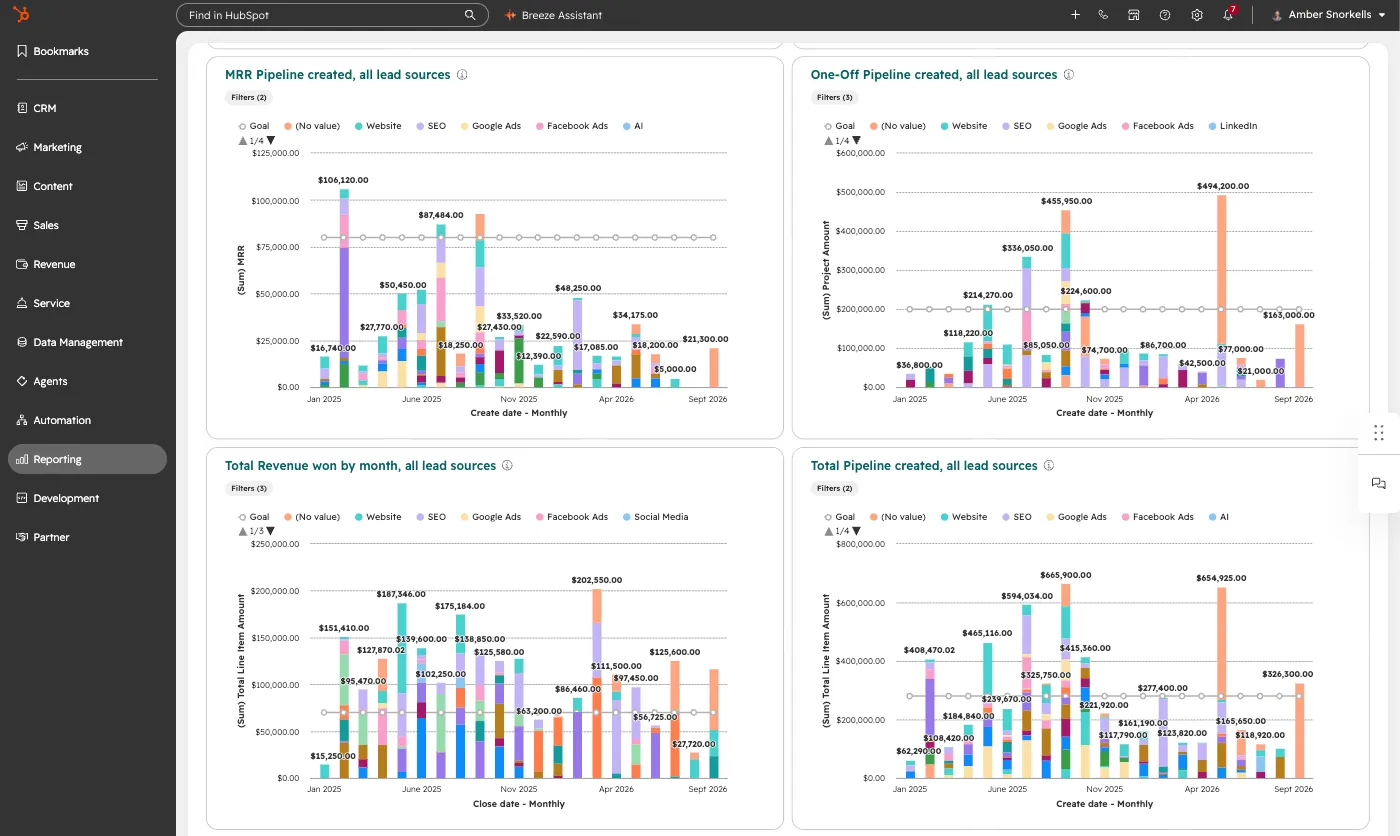
Task: Click the info icon beside MRR Pipeline created
Action: (x=462, y=75)
